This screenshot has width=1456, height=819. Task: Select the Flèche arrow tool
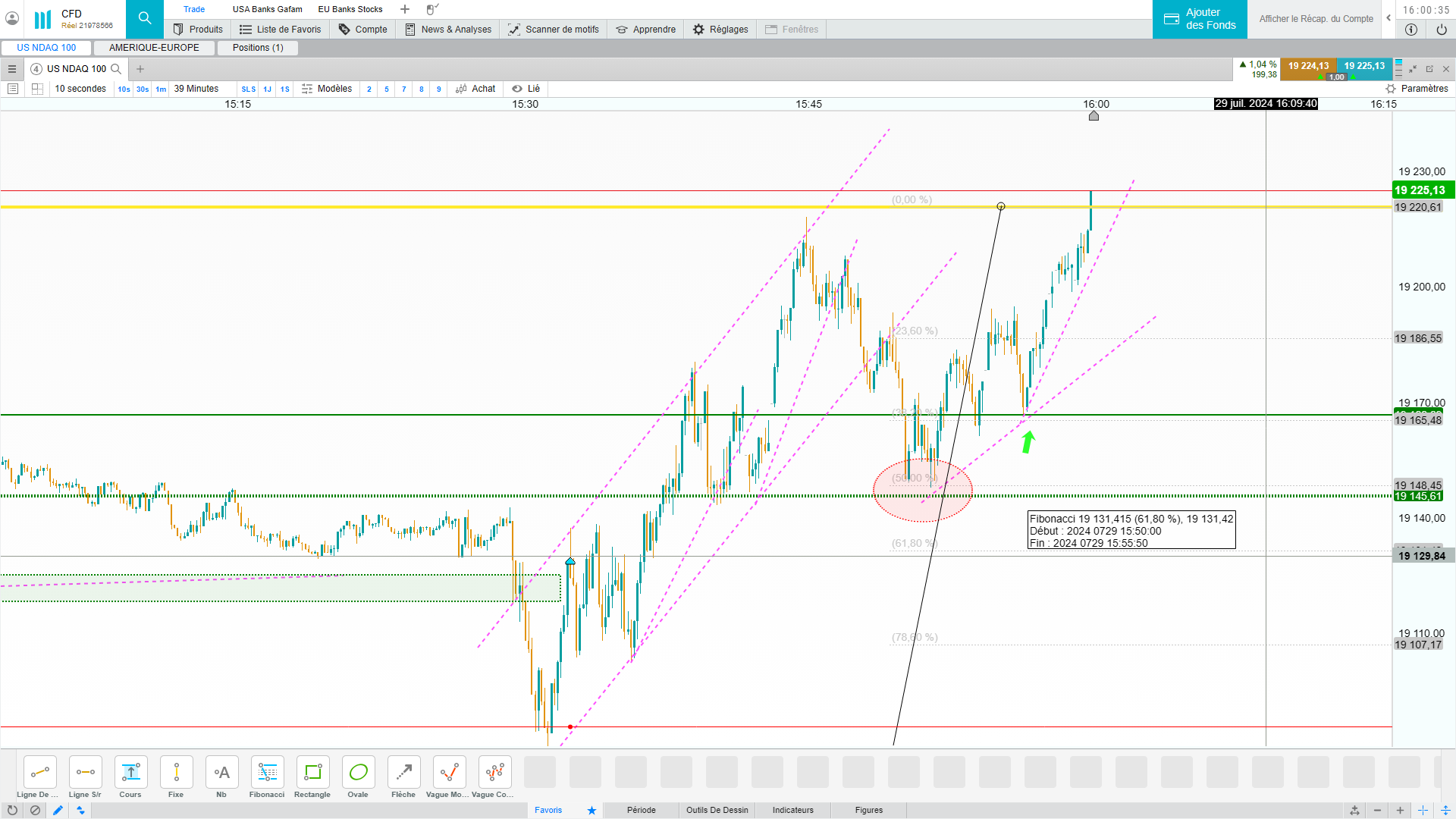pos(403,773)
